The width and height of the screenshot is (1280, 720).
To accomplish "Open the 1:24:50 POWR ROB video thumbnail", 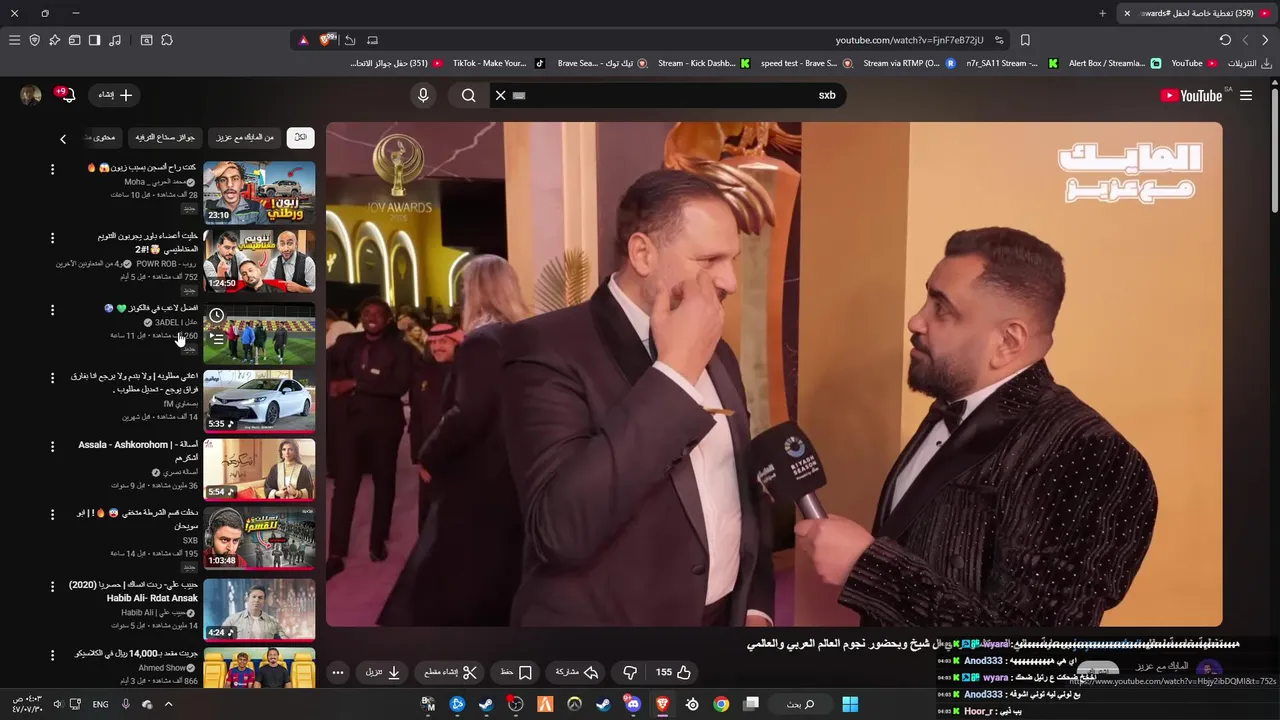I will [259, 262].
